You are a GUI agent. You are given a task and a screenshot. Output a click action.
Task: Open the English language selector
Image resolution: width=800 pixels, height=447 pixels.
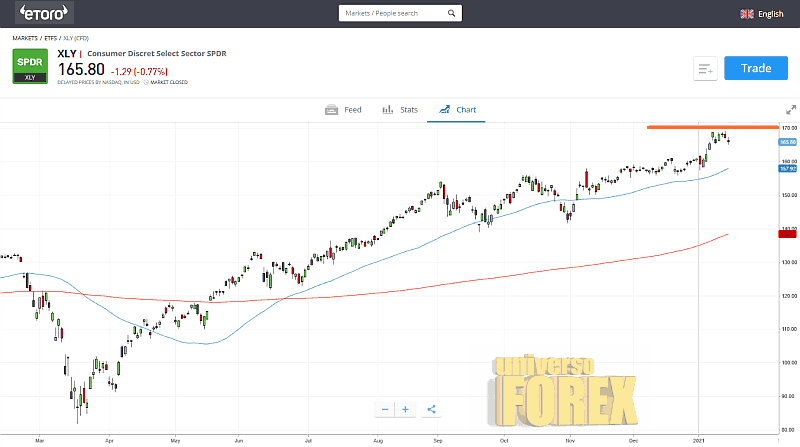771,14
